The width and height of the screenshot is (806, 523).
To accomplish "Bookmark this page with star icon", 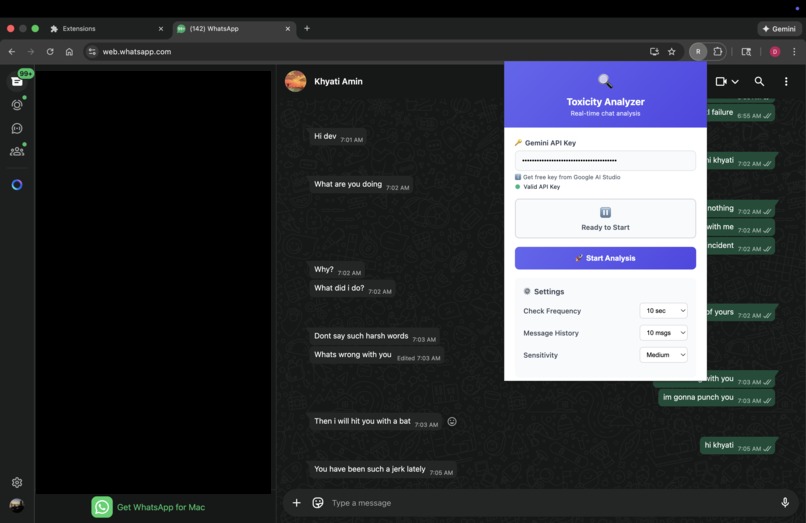I will pos(671,51).
